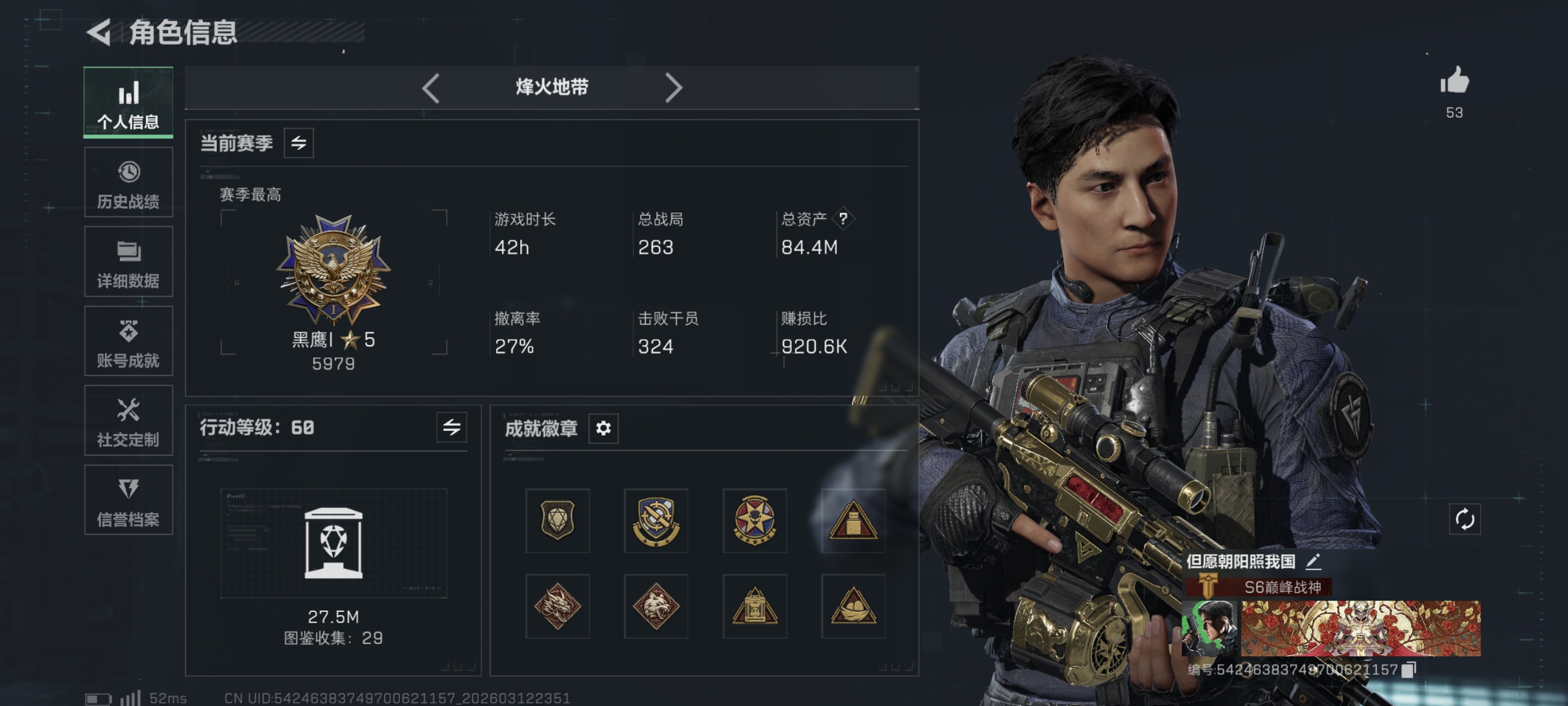Click the 总资产 question mark help icon
The height and width of the screenshot is (706, 1568).
(842, 218)
